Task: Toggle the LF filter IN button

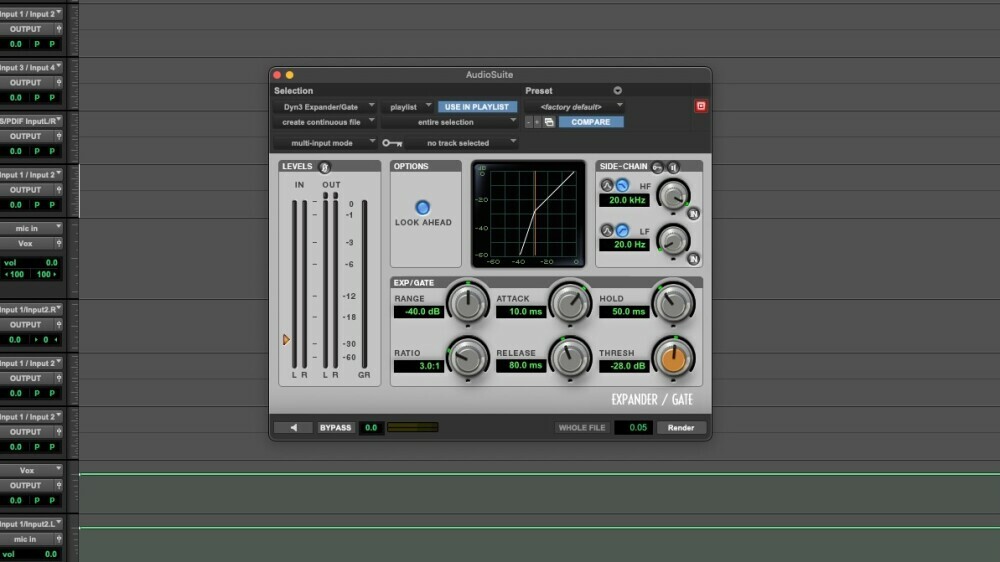Action: click(x=693, y=259)
